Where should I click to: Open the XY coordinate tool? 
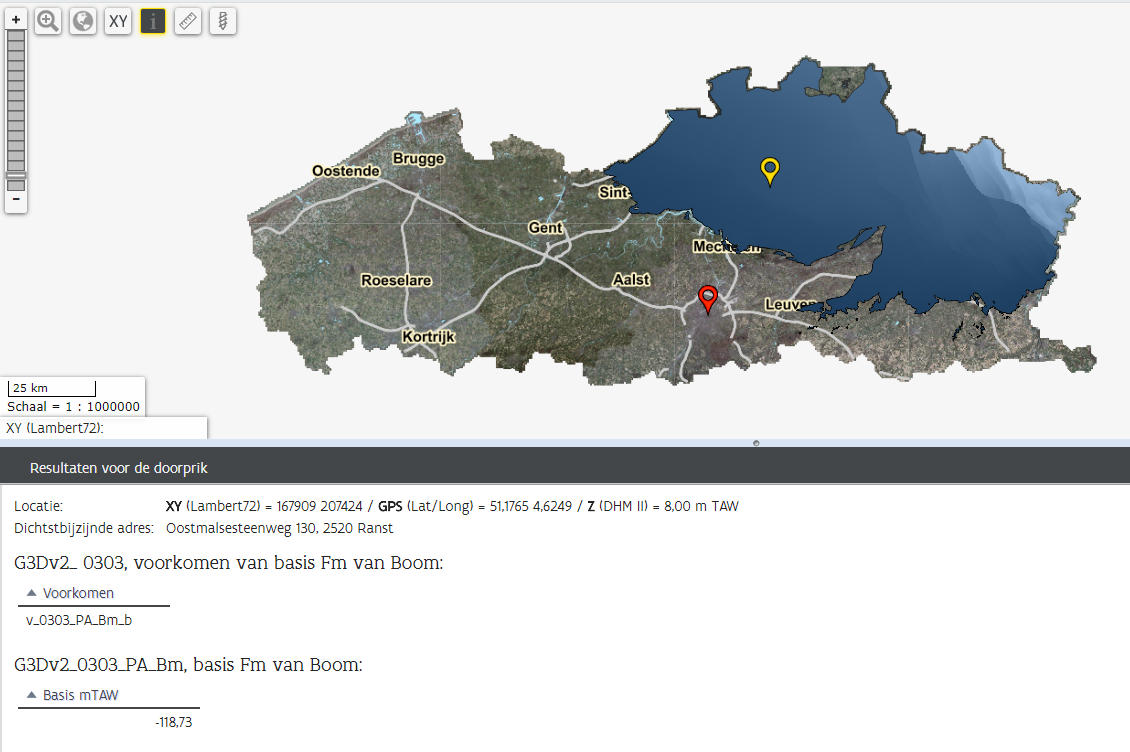tap(118, 20)
